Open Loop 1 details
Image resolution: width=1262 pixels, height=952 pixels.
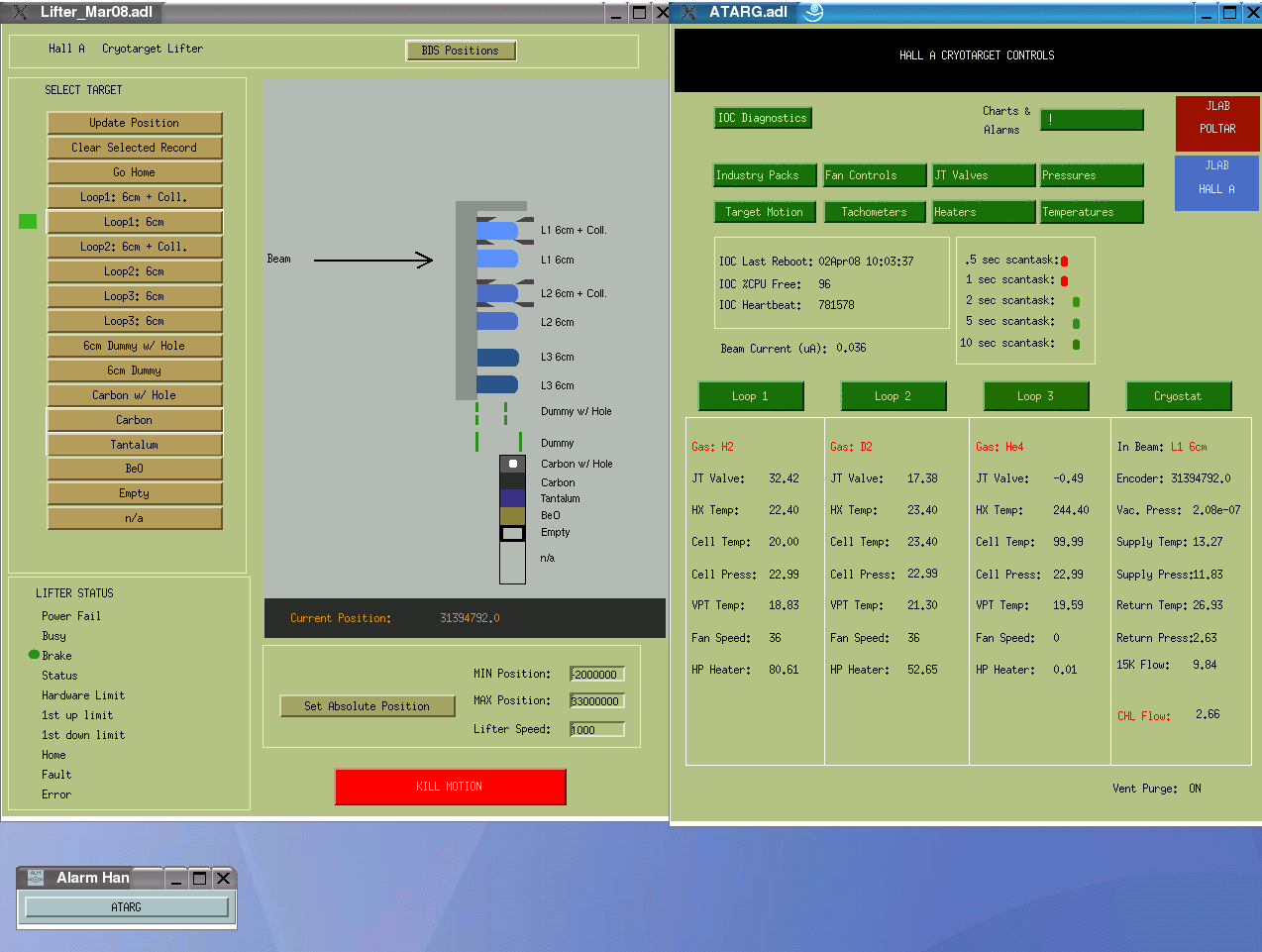point(751,396)
